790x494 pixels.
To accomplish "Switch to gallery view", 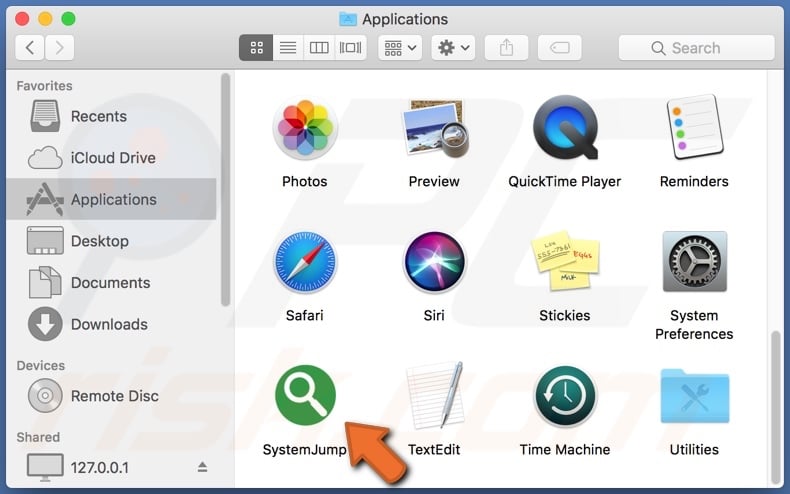I will [350, 48].
